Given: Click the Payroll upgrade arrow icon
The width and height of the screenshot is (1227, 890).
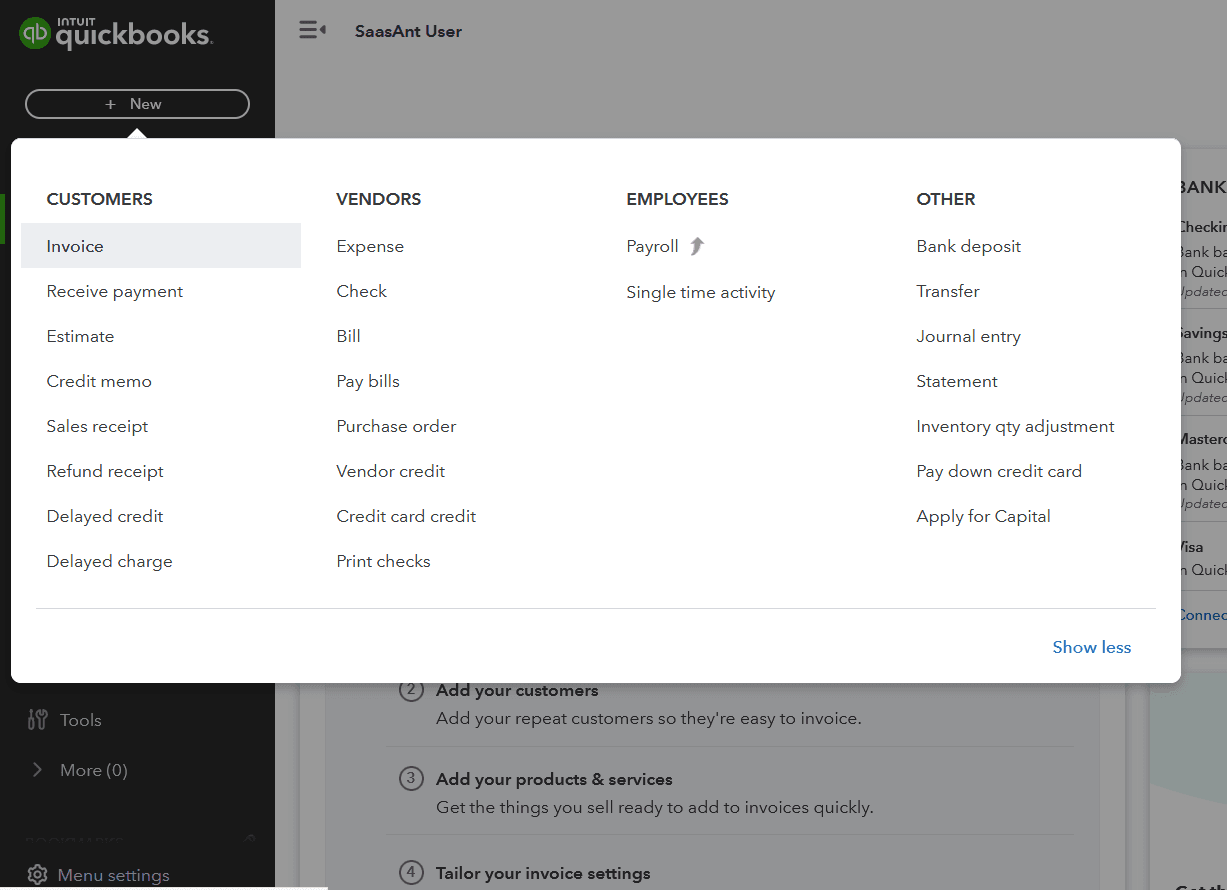Looking at the screenshot, I should coord(697,246).
